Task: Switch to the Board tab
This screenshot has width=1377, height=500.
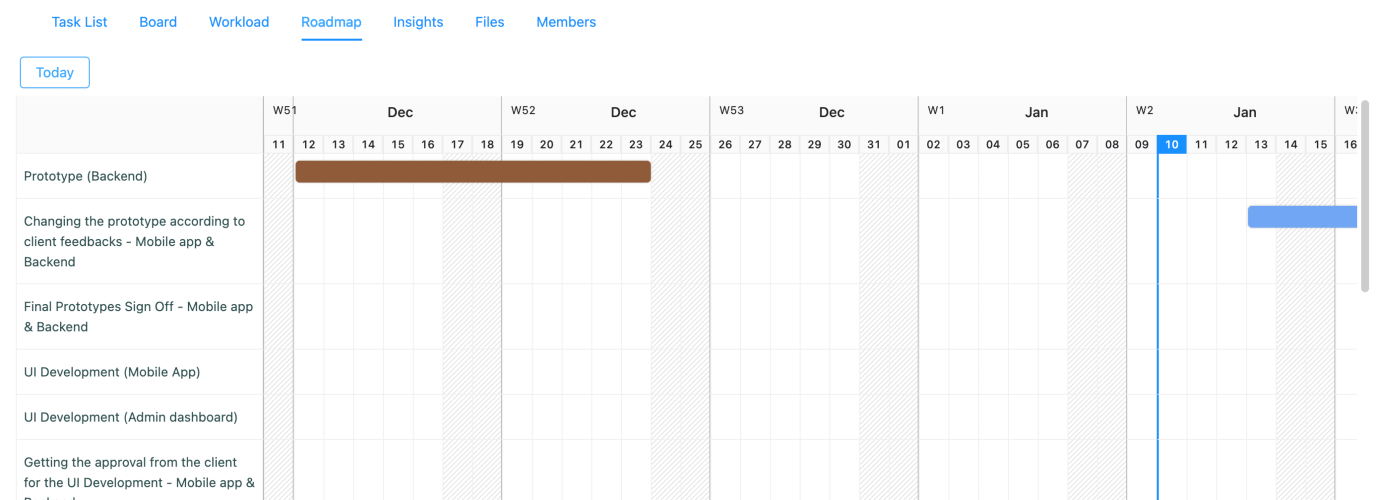Action: coord(158,22)
